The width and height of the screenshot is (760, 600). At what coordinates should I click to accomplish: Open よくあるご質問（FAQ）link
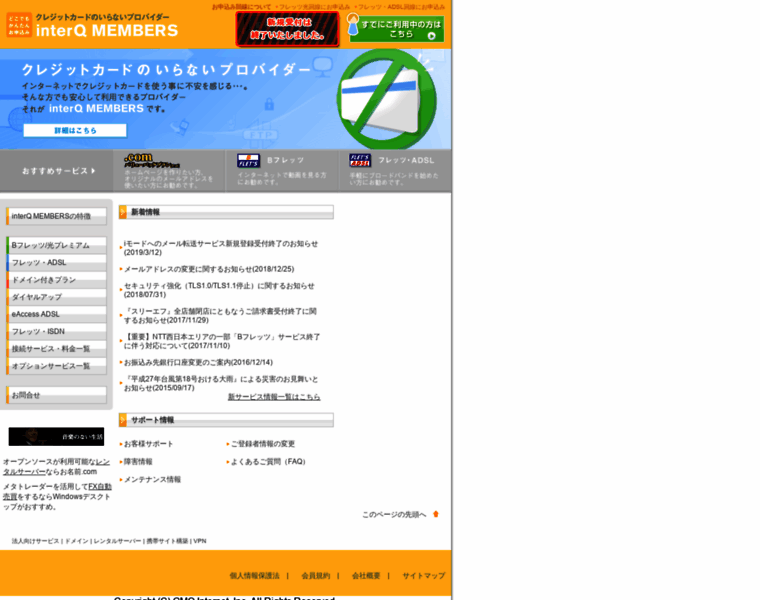(x=269, y=462)
